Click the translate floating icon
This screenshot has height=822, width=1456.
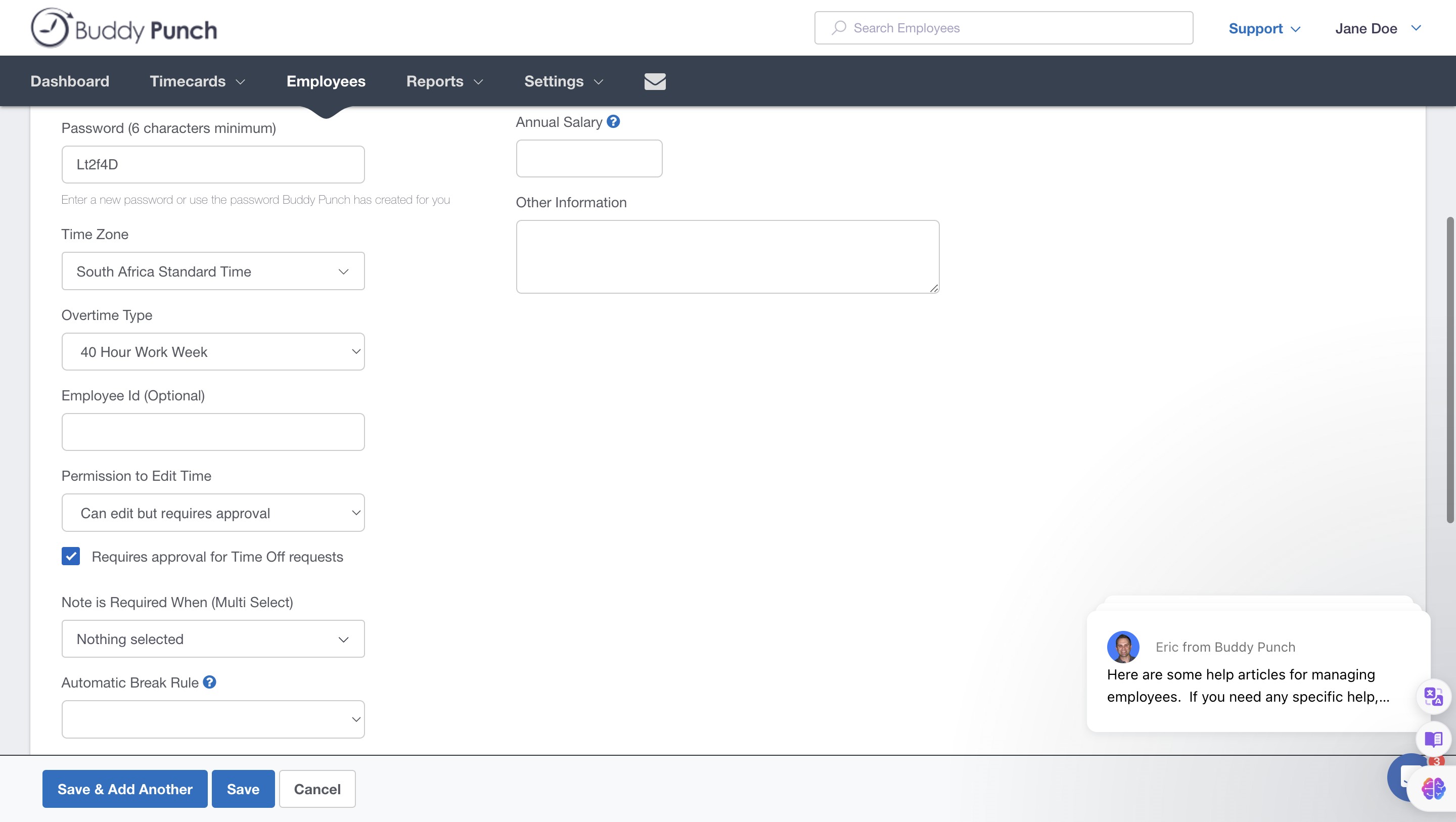pos(1433,696)
